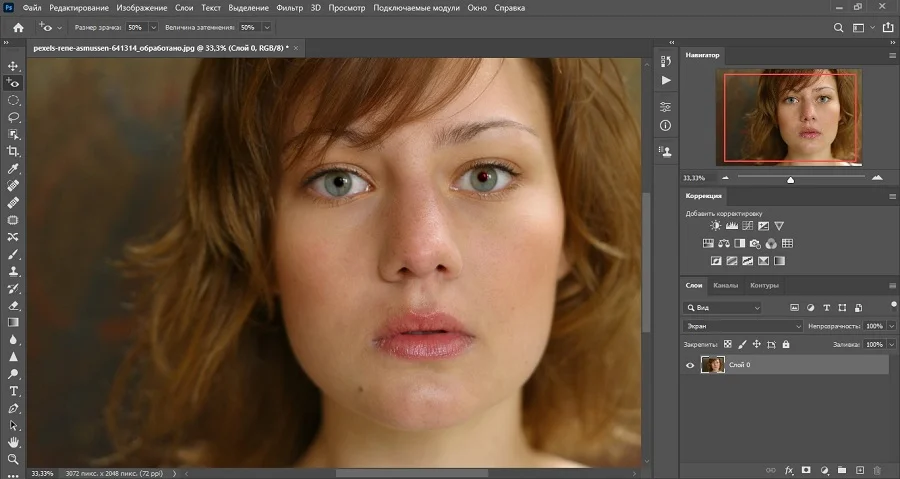Click the Navigator zoom slider handle
The width and height of the screenshot is (900, 479).
click(x=791, y=180)
